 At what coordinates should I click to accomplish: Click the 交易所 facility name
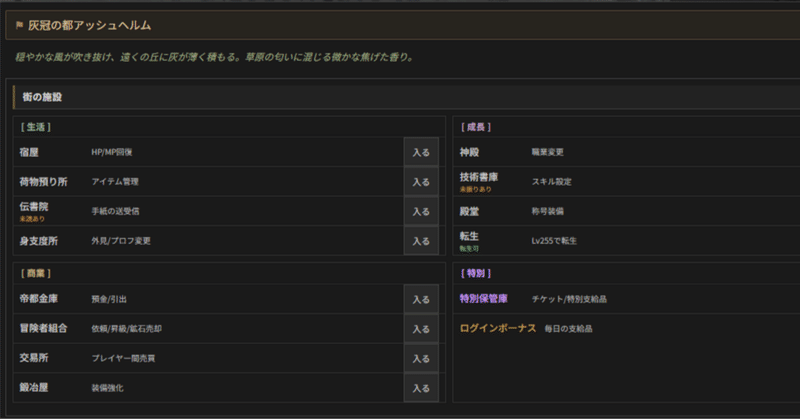pos(34,358)
